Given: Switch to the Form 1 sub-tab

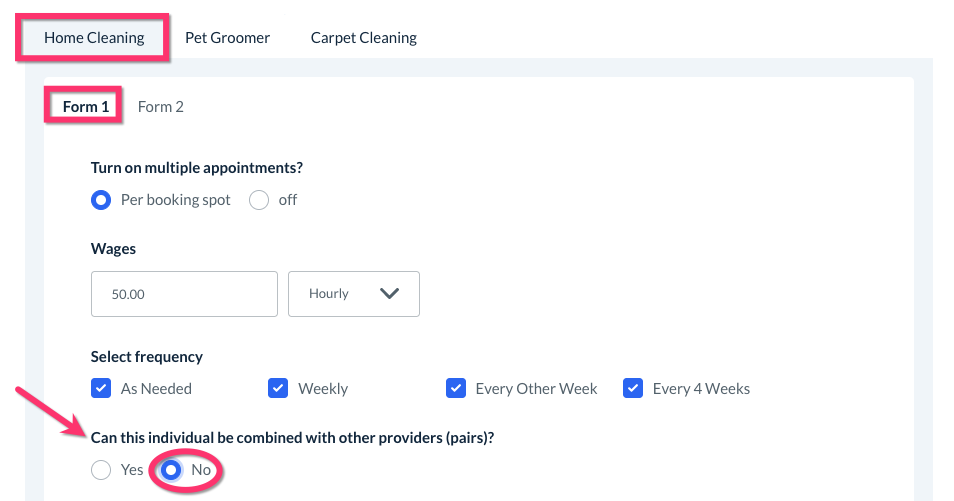Looking at the screenshot, I should click(86, 106).
